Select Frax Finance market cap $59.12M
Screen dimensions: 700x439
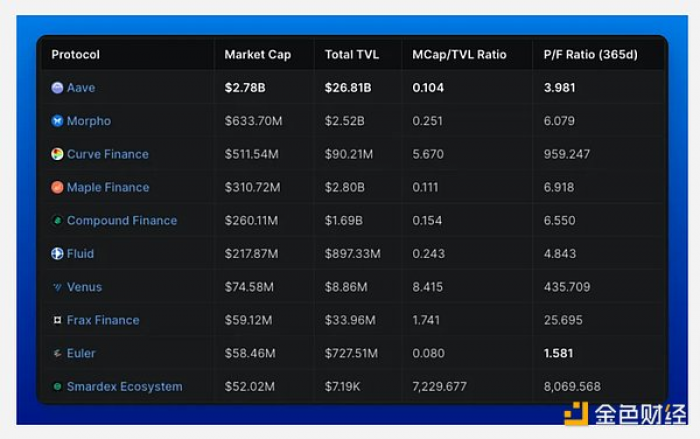[x=248, y=320]
